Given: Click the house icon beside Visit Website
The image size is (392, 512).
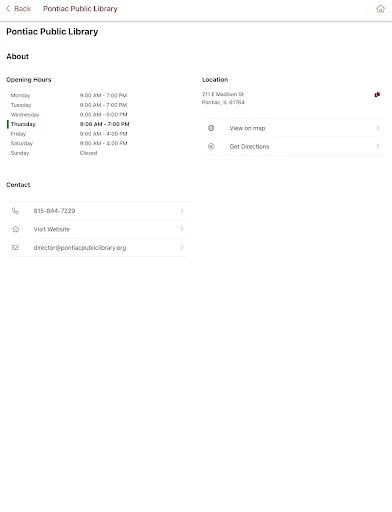Looking at the screenshot, I should [15, 229].
